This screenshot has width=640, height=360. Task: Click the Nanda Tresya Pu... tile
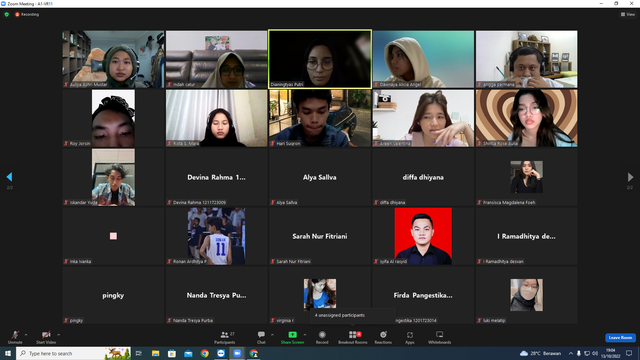point(216,295)
